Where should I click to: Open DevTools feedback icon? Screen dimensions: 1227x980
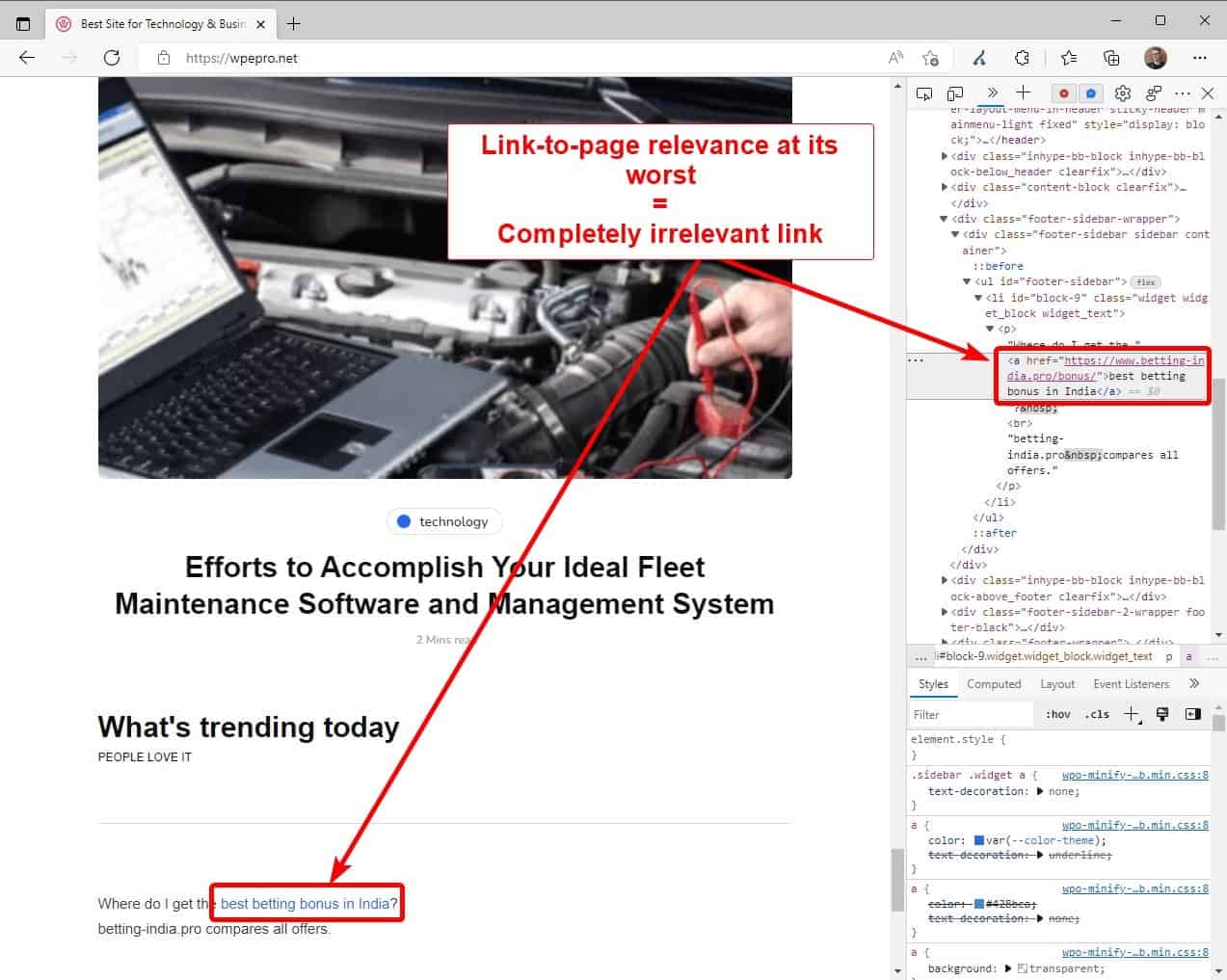click(1153, 93)
